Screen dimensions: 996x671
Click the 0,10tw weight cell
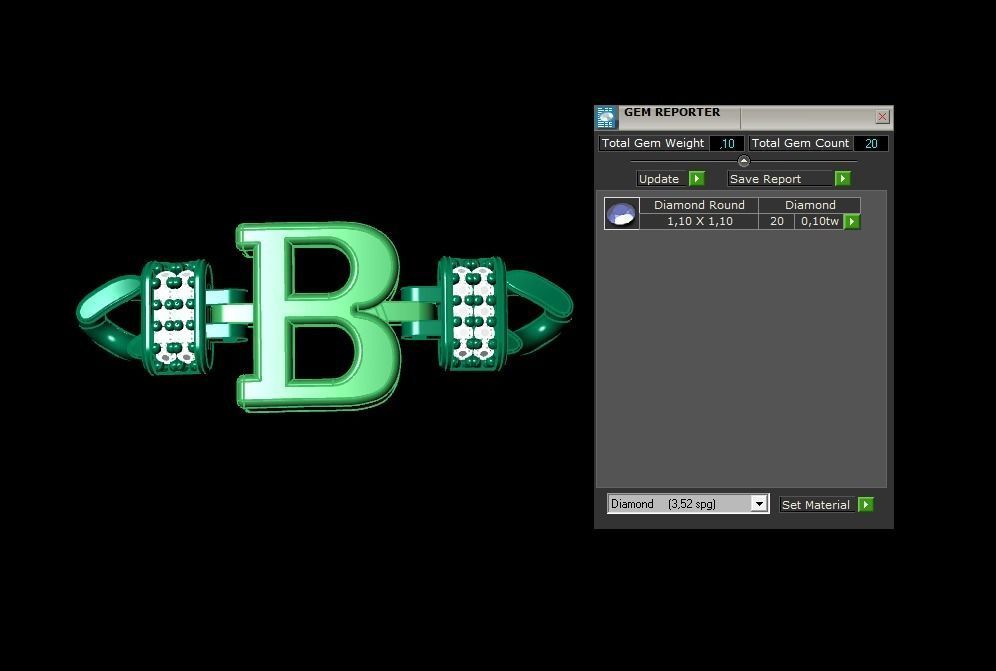tap(819, 221)
